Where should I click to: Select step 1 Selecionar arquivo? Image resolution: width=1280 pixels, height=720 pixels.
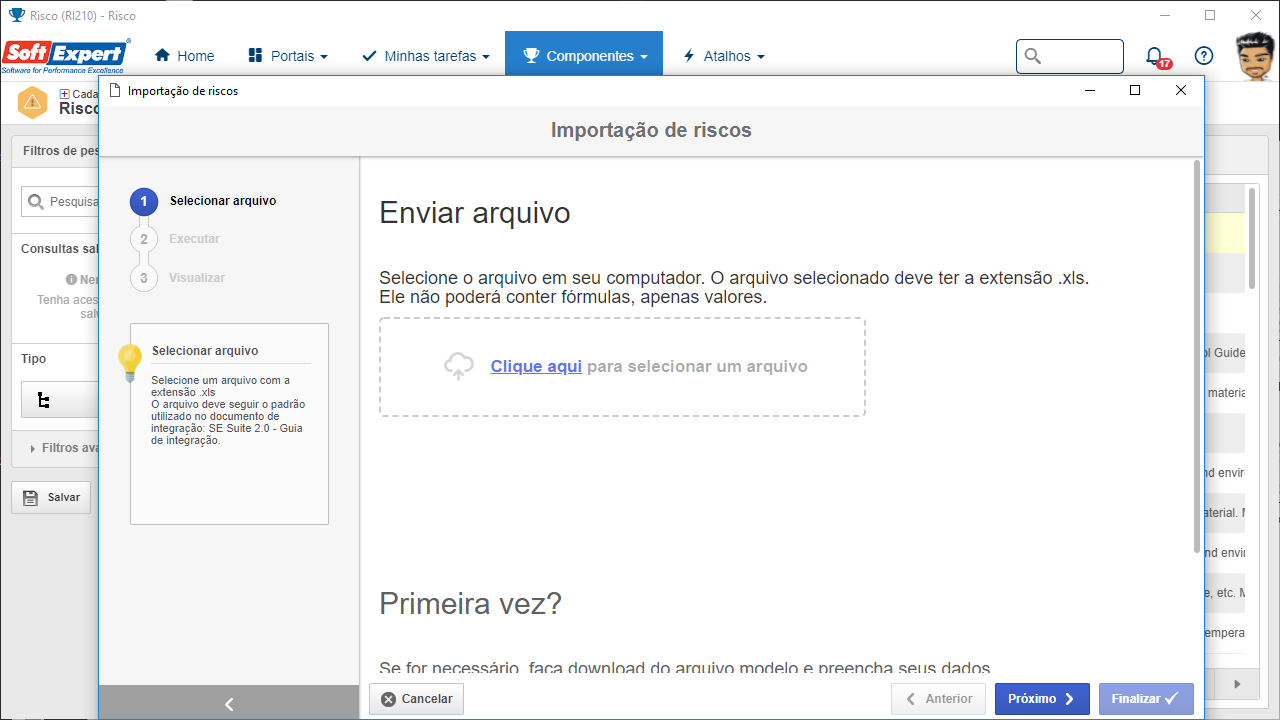point(204,201)
